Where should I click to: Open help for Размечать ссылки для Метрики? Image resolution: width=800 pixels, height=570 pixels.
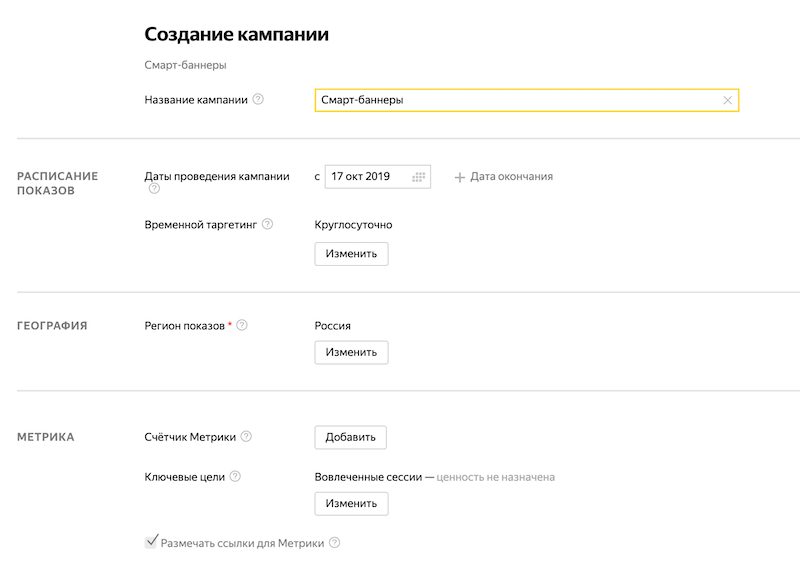tap(334, 543)
